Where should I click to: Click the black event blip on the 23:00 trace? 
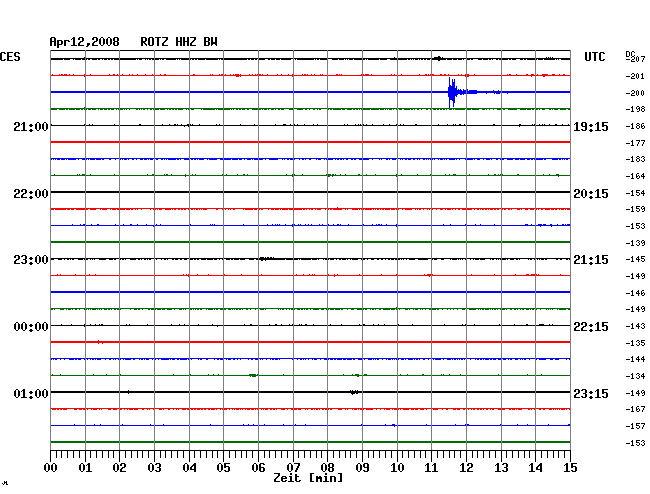[x=267, y=259]
